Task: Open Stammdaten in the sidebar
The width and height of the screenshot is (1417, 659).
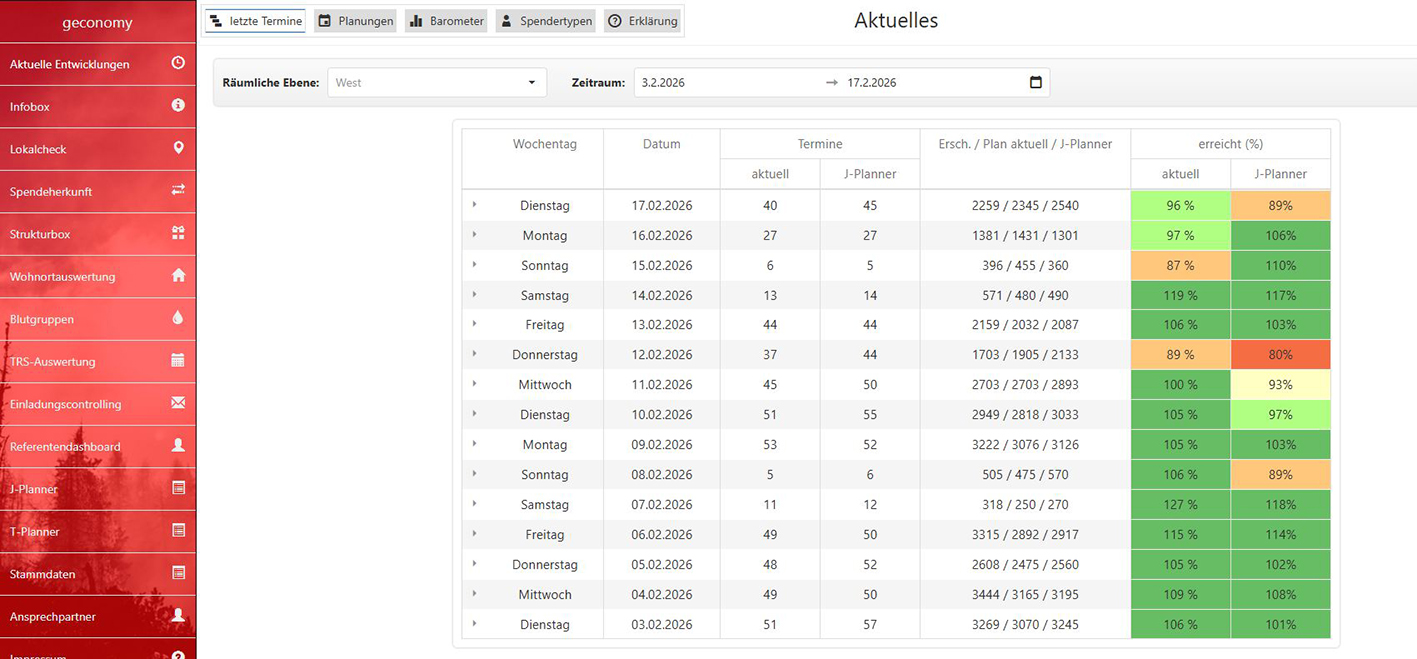Action: coord(43,574)
